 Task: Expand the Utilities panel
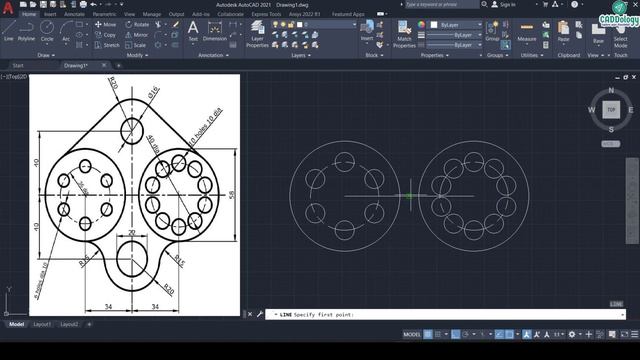click(532, 55)
